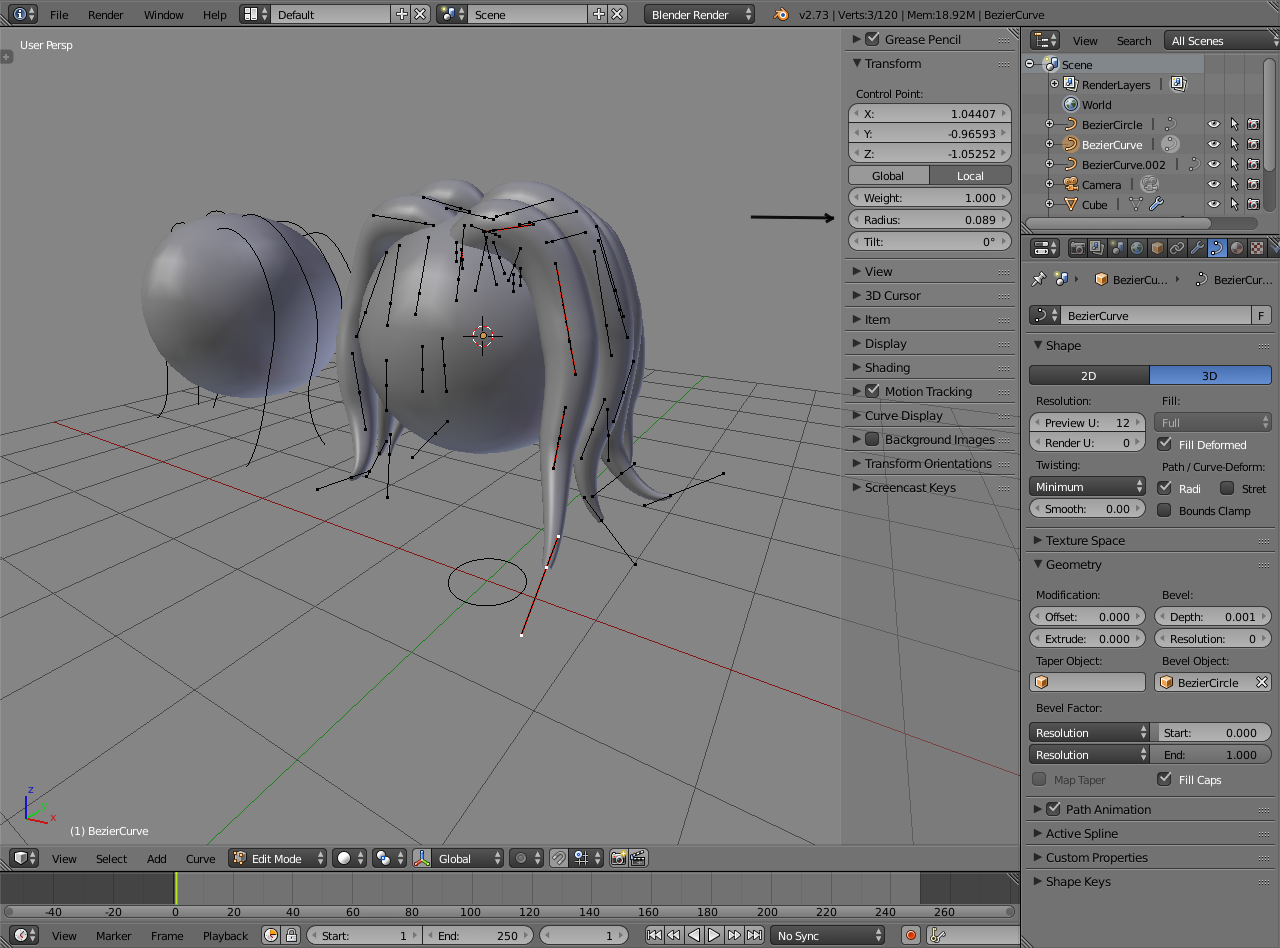Viewport: 1280px width, 948px height.
Task: Open the Marker menu in the timeline
Action: click(114, 935)
